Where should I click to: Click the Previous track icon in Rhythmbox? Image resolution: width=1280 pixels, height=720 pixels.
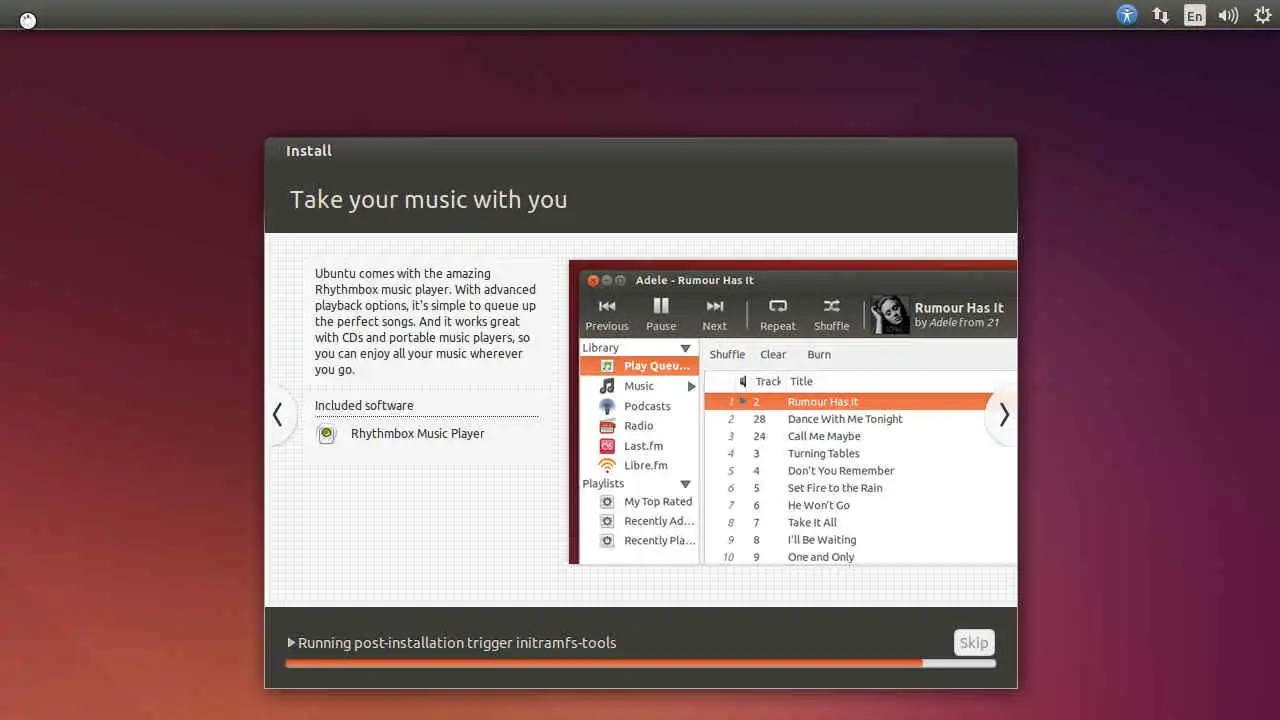tap(607, 306)
